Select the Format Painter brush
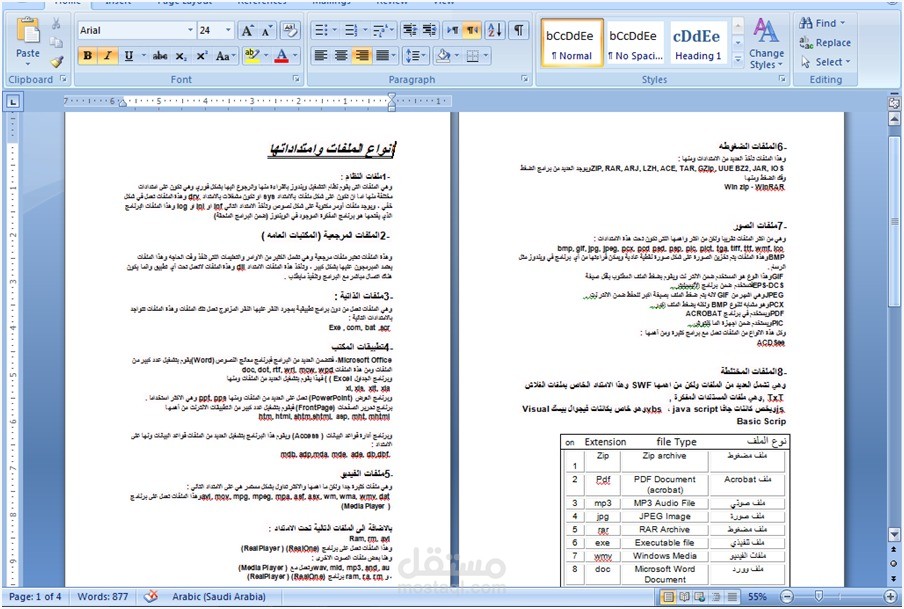904x609 pixels. (x=56, y=61)
